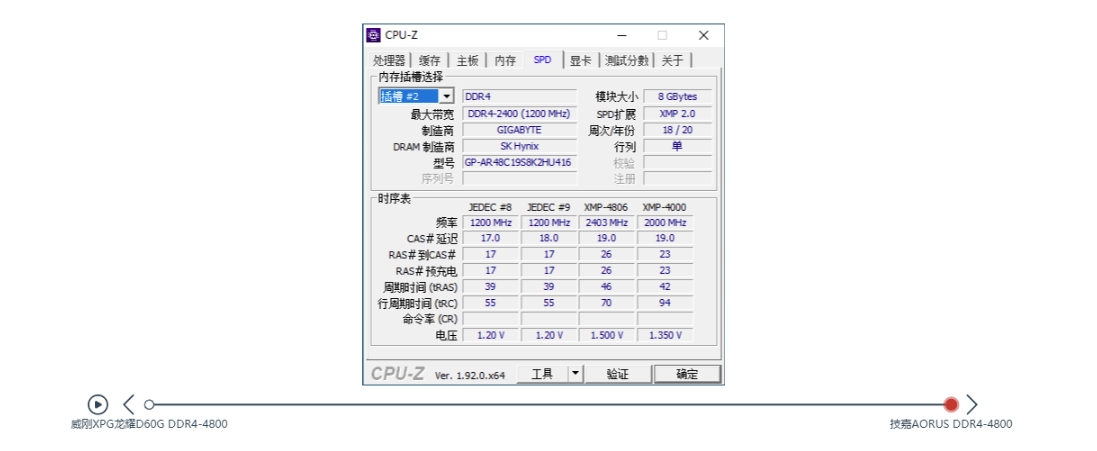
Task: Click the 单 rank value field
Action: 677,146
